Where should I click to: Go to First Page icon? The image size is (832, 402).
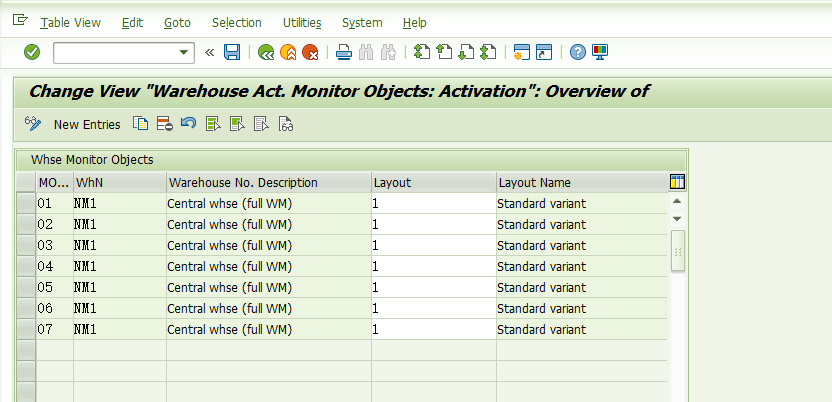422,52
